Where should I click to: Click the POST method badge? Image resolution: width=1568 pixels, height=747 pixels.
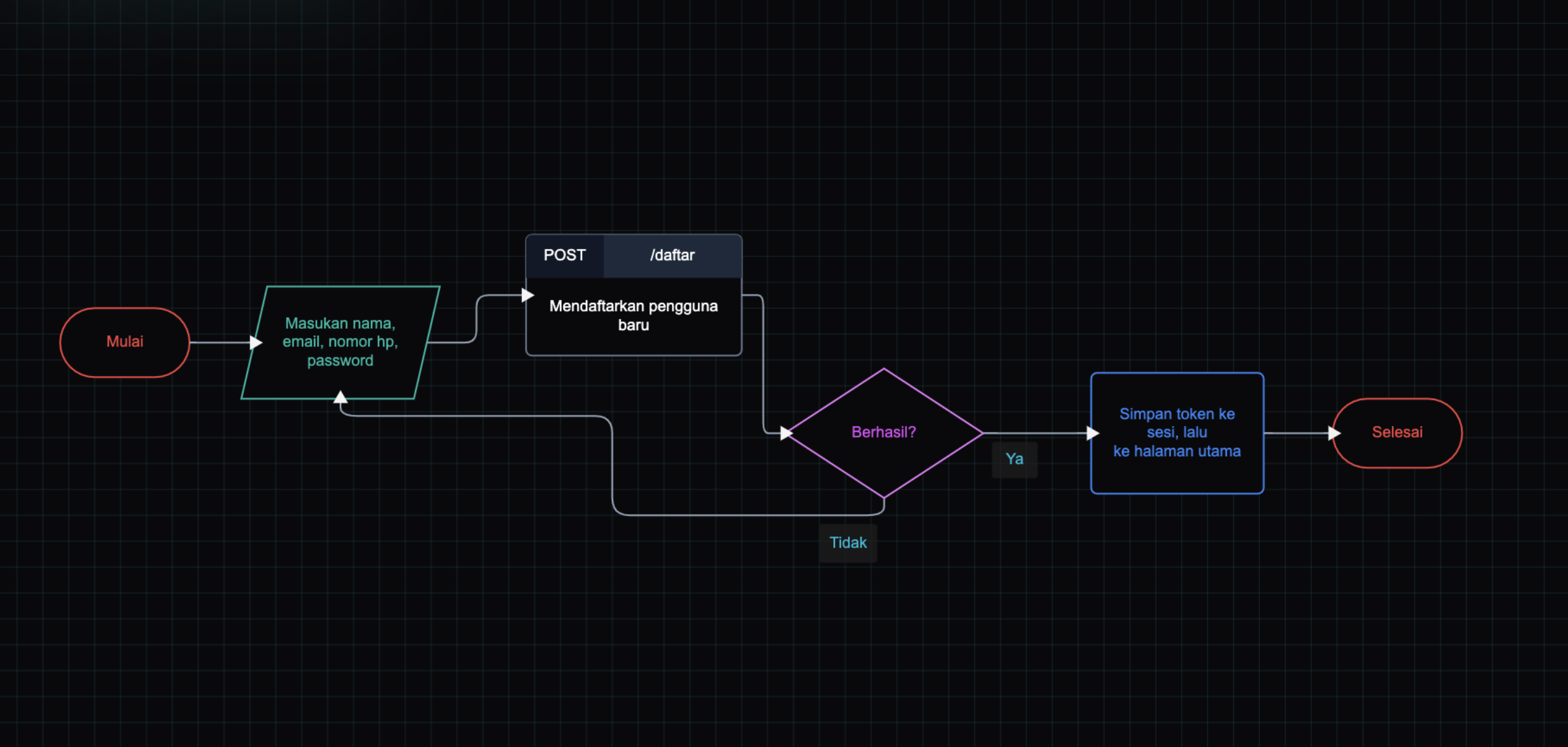coord(565,256)
